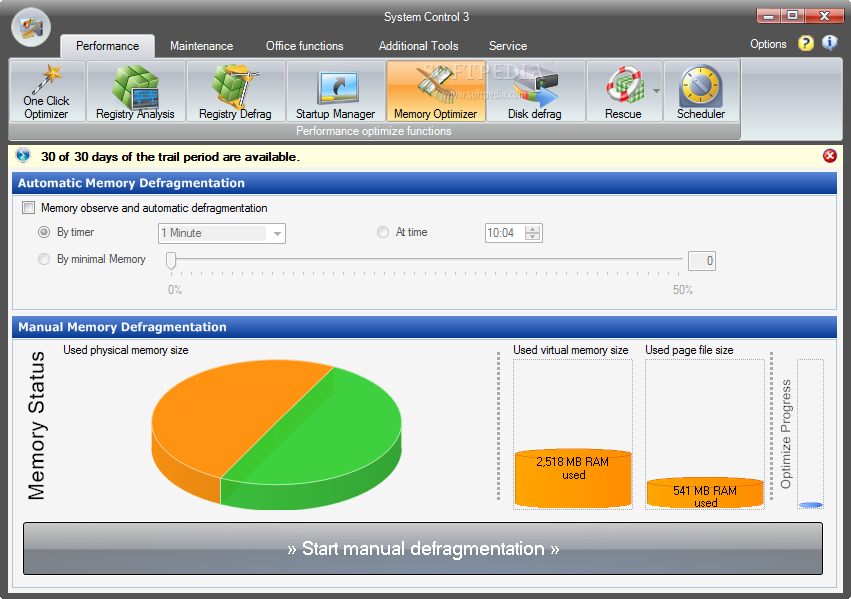The width and height of the screenshot is (851, 599).
Task: Open Startup Manager
Action: click(335, 91)
